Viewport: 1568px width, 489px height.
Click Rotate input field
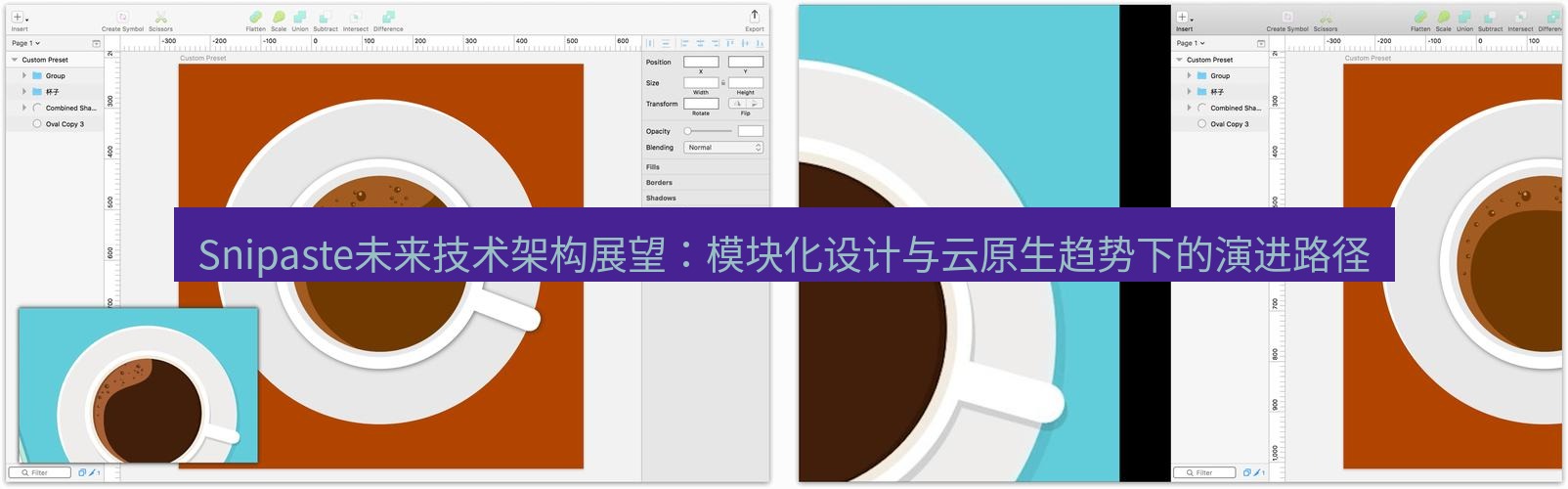[701, 104]
